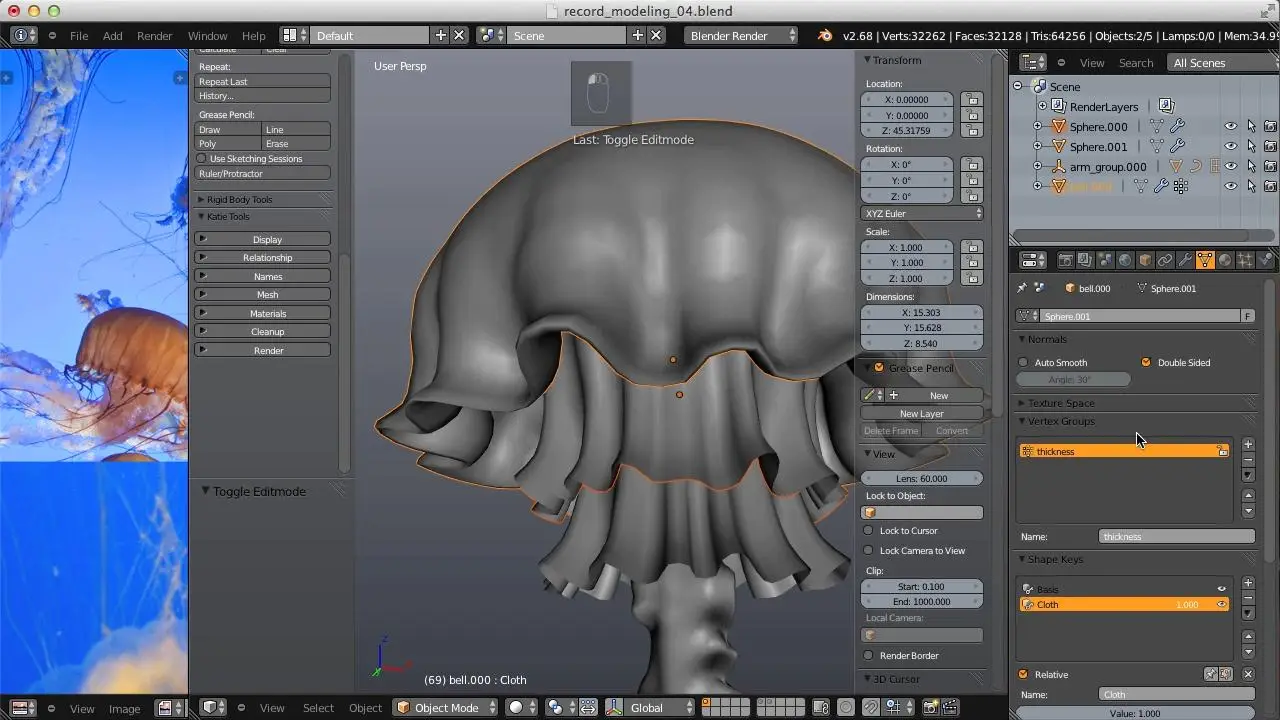Open the Render properties tab
The width and height of the screenshot is (1280, 720).
click(1065, 260)
